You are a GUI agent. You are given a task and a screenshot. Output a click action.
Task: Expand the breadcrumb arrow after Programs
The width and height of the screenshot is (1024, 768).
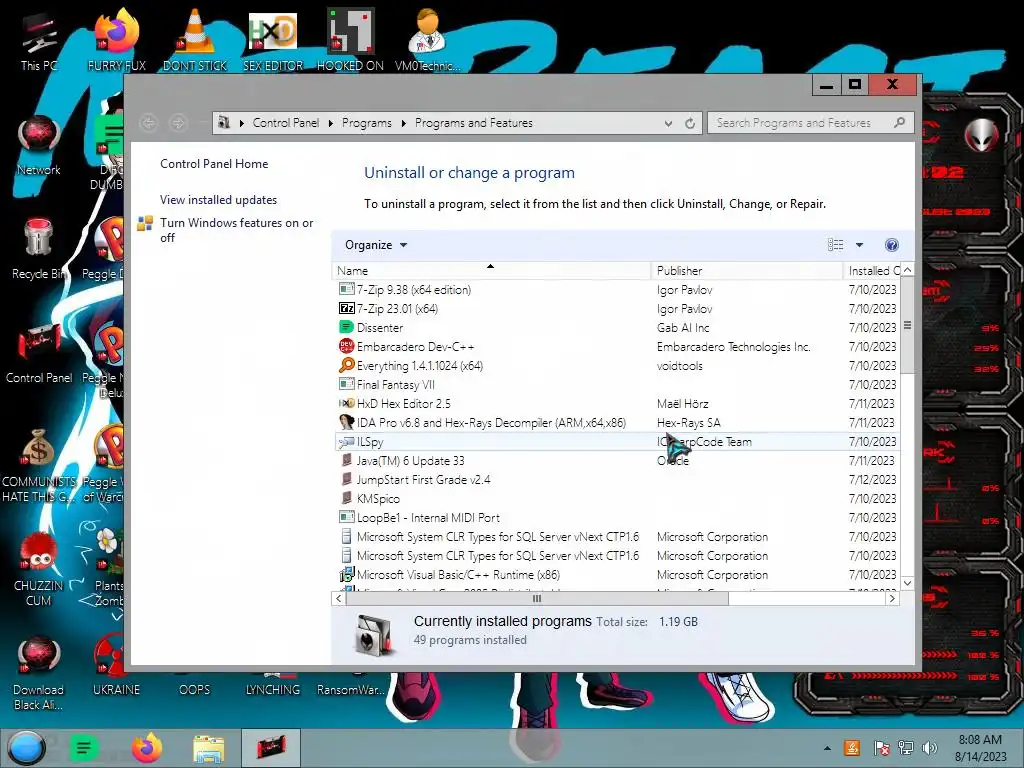403,123
